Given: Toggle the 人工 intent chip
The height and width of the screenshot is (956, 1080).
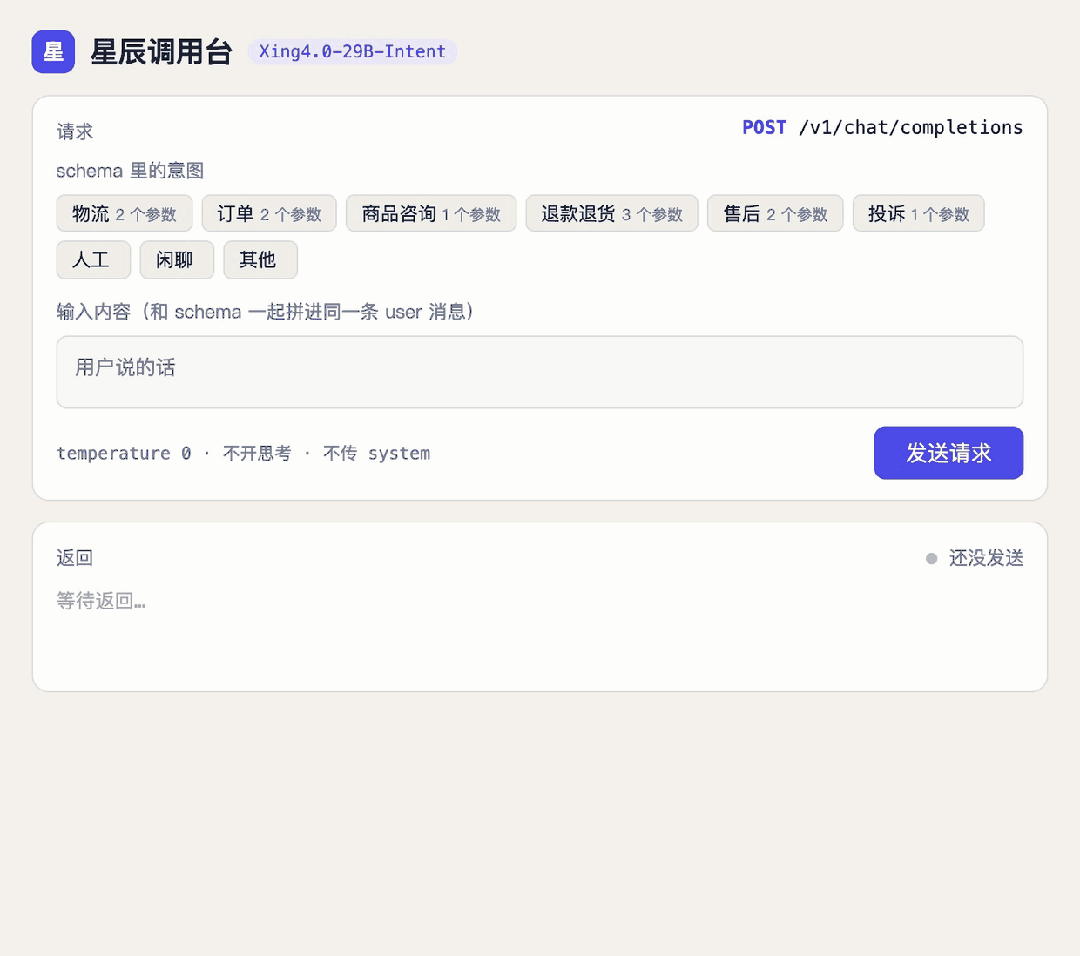Looking at the screenshot, I should [x=94, y=260].
